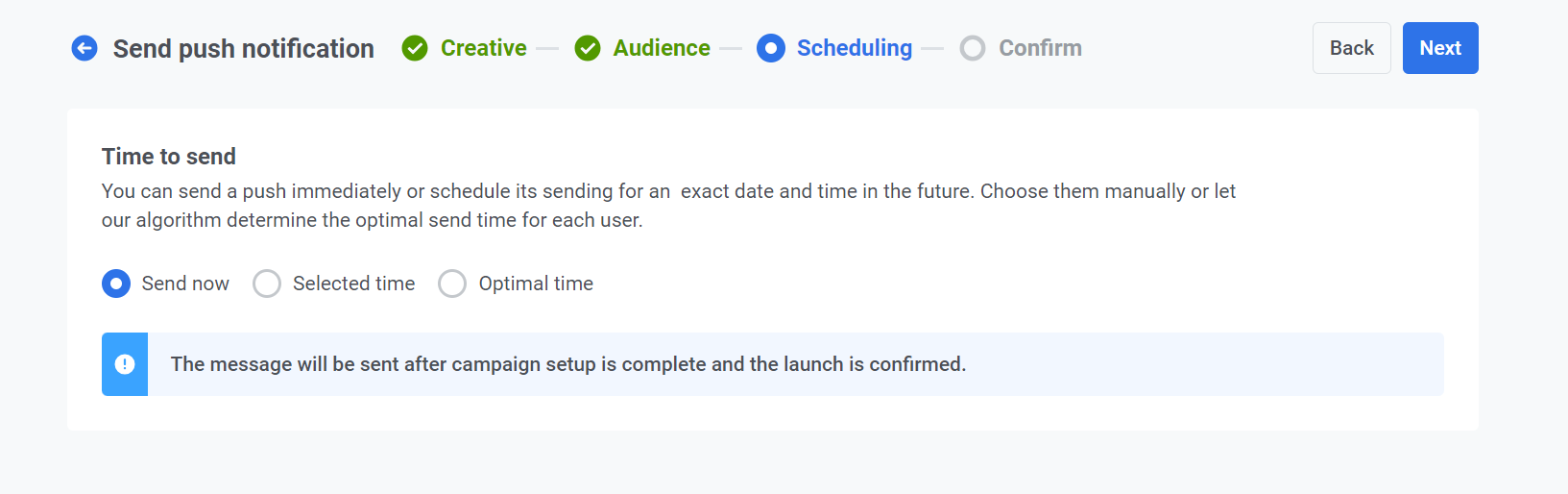Click the info exclamation icon in banner
This screenshot has height=494, width=1568.
coord(125,364)
